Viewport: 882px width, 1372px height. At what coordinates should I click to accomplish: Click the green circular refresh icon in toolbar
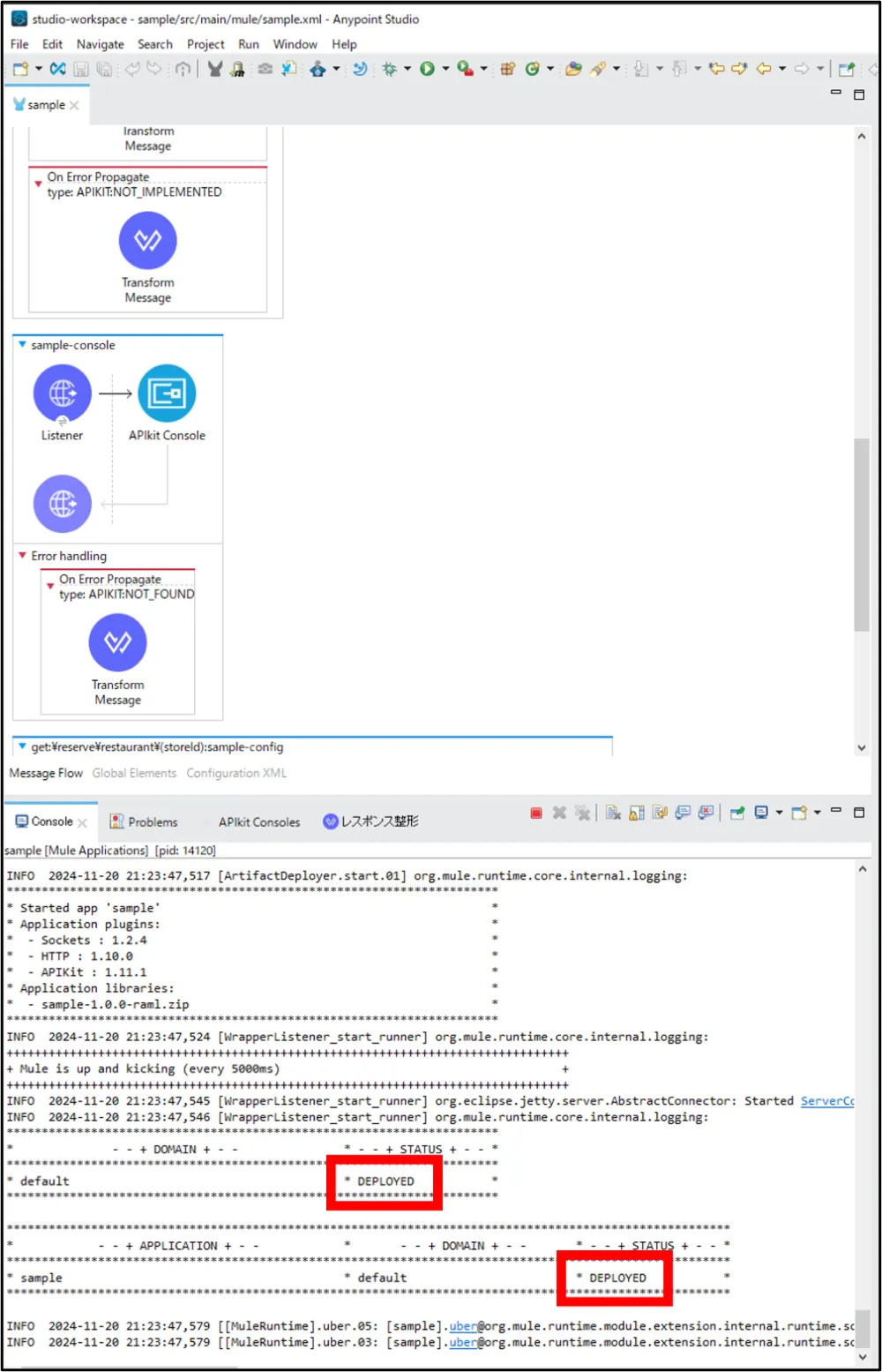(532, 69)
